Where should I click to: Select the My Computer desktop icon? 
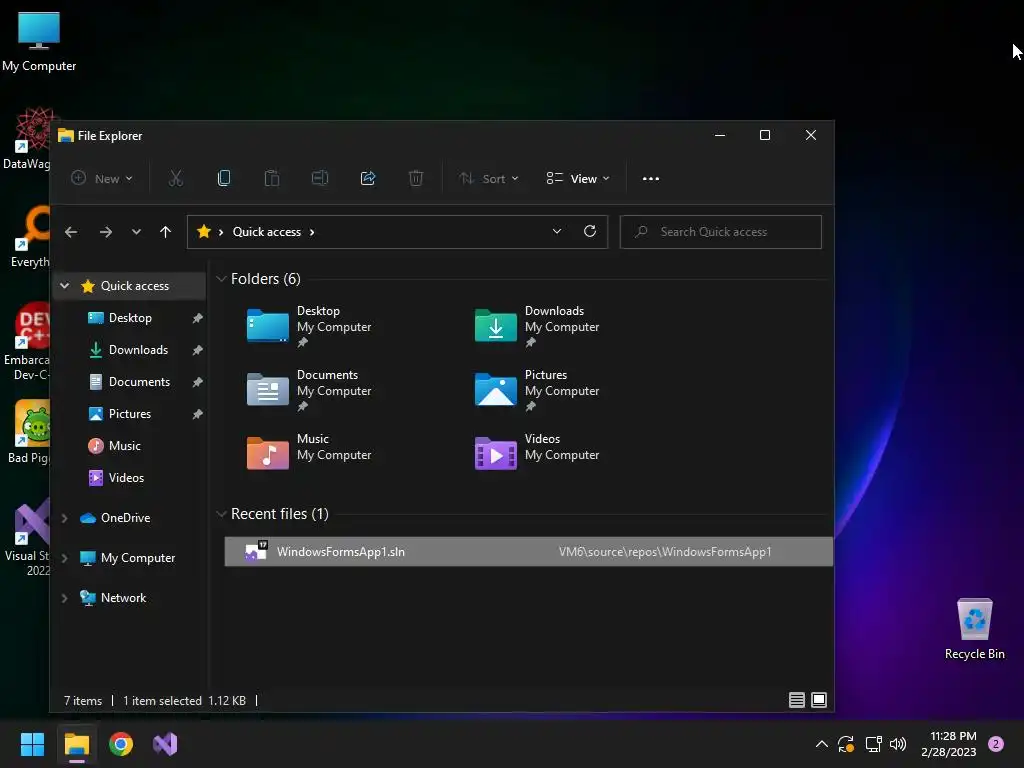tap(39, 41)
